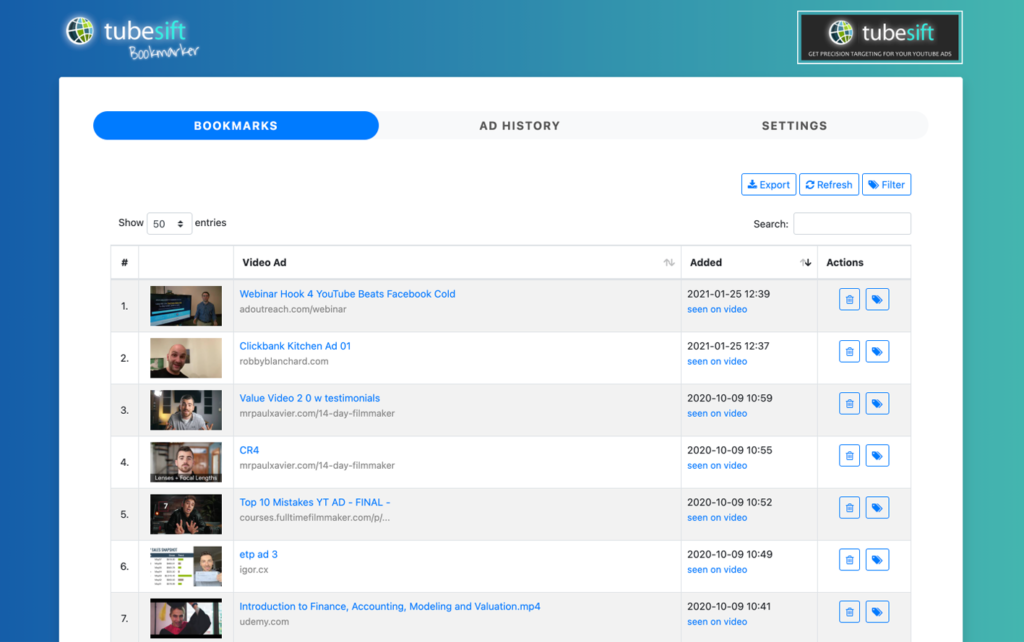Focus the Search input field
Viewport: 1024px width, 642px height.
(x=852, y=223)
